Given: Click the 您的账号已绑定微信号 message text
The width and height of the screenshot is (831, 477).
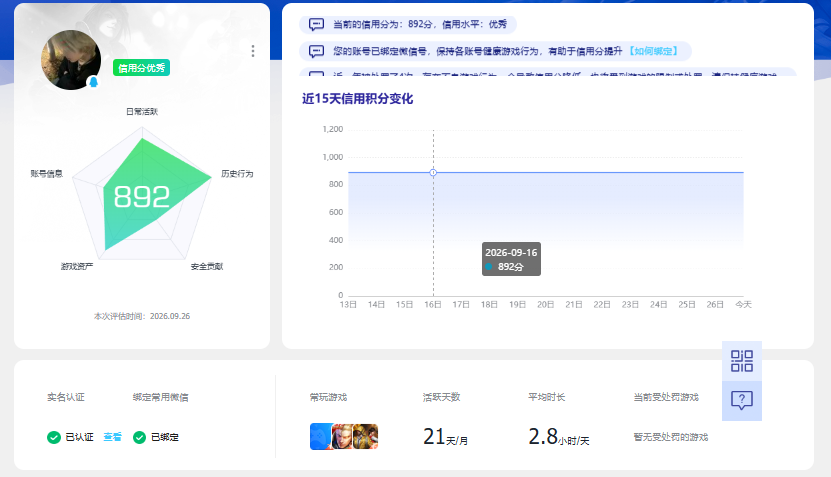Looking at the screenshot, I should tap(477, 51).
